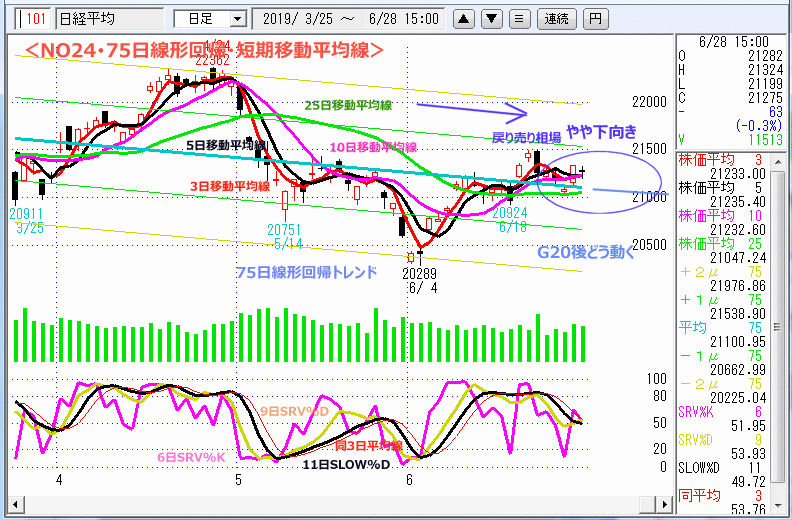Click the 20289 low price label on chart
Viewport: 792px width, 520px height.
pos(419,272)
